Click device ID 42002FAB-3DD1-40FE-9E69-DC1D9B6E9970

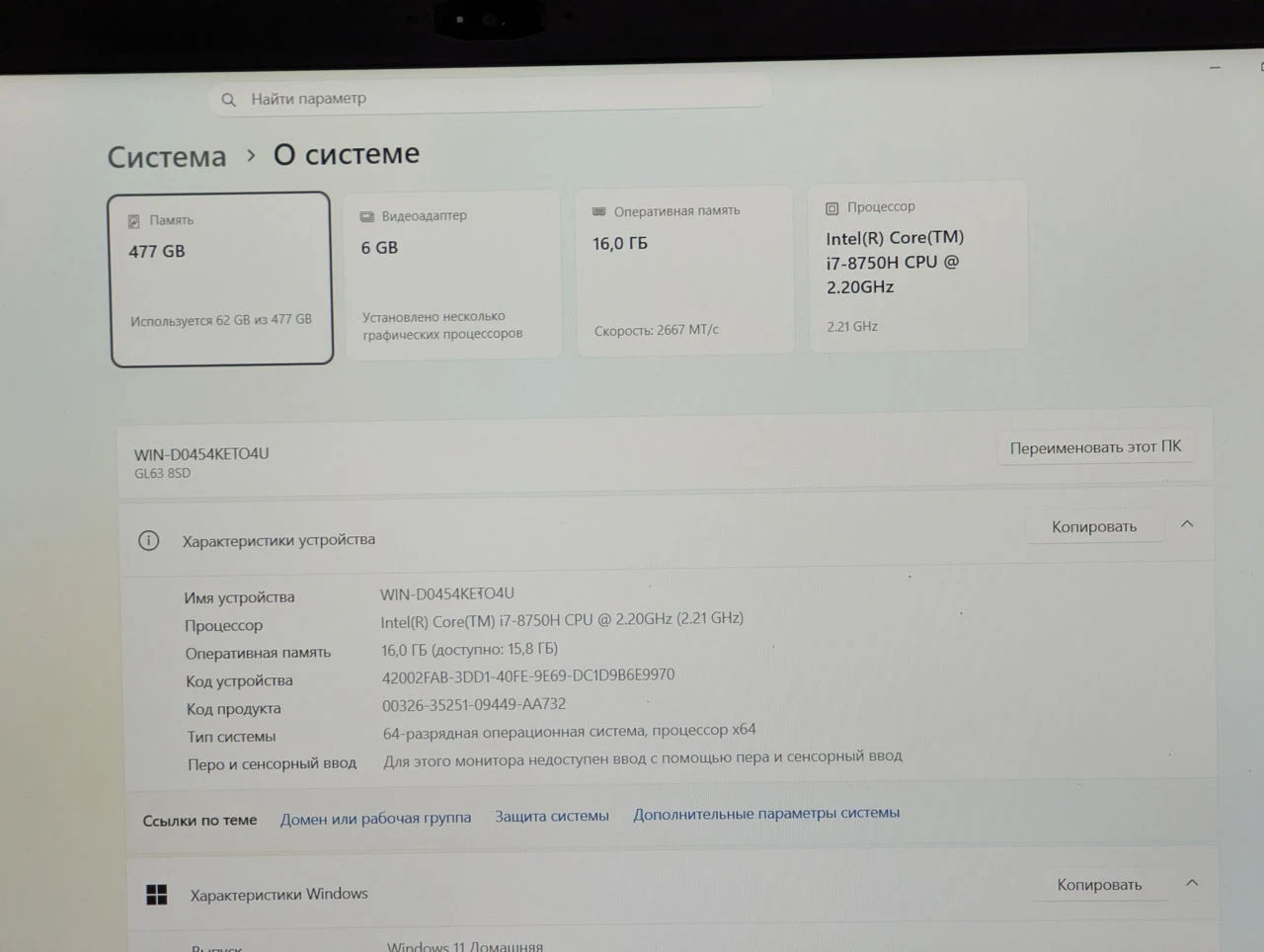point(528,675)
